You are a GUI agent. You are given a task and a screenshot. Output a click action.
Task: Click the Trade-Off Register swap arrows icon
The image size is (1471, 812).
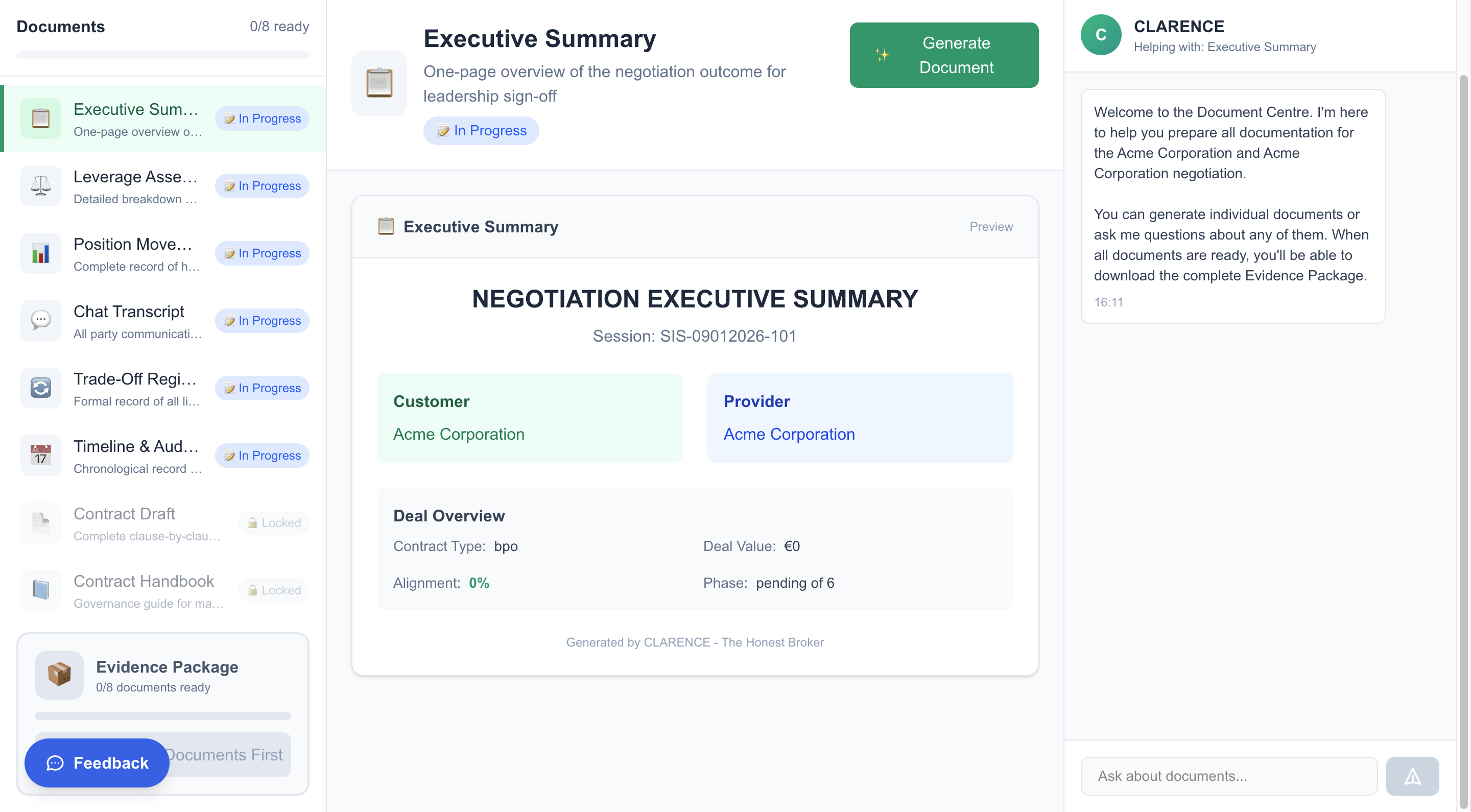(40, 388)
